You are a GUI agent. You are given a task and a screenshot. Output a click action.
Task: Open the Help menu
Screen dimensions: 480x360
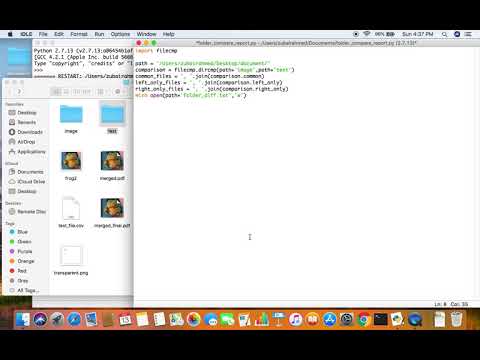tap(168, 34)
